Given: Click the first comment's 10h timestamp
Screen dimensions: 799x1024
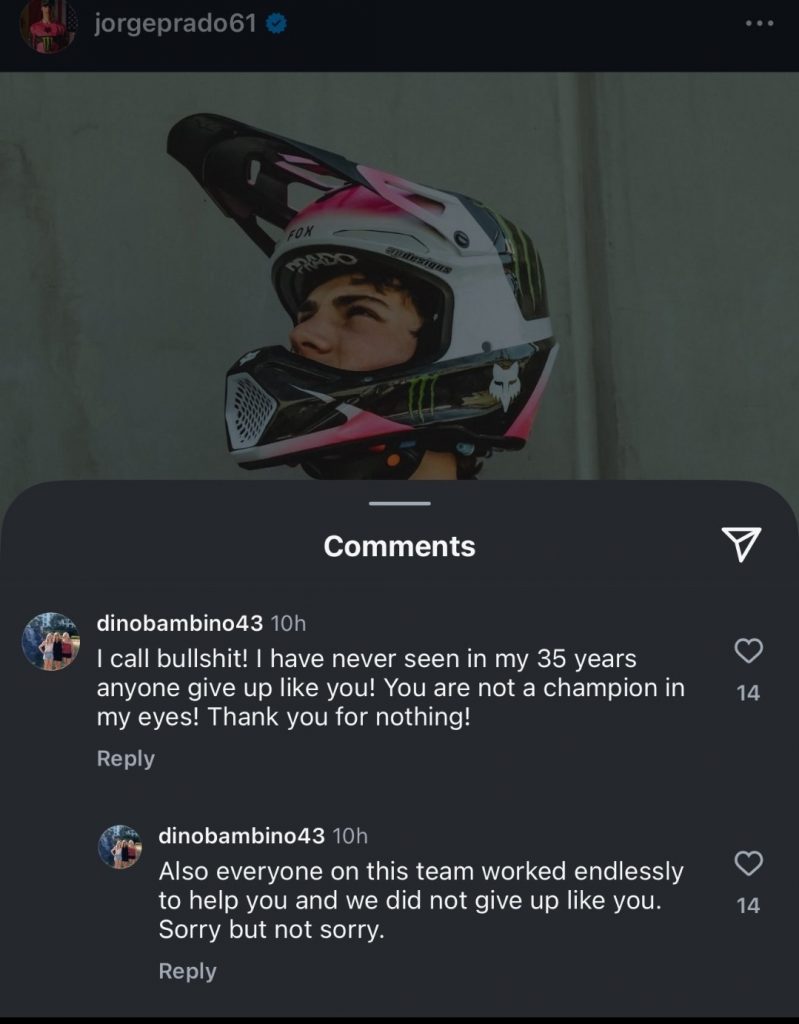Looking at the screenshot, I should tap(288, 623).
